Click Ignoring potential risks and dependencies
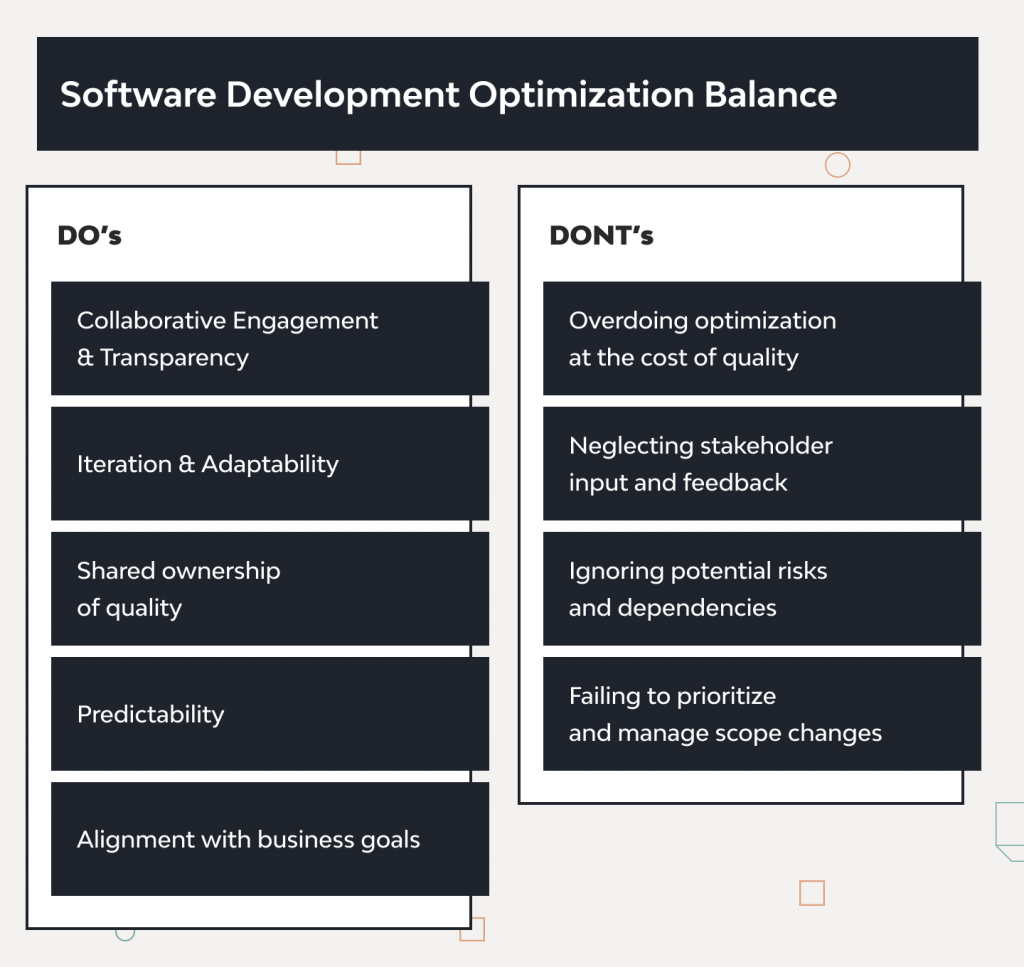1024x967 pixels. pos(762,588)
